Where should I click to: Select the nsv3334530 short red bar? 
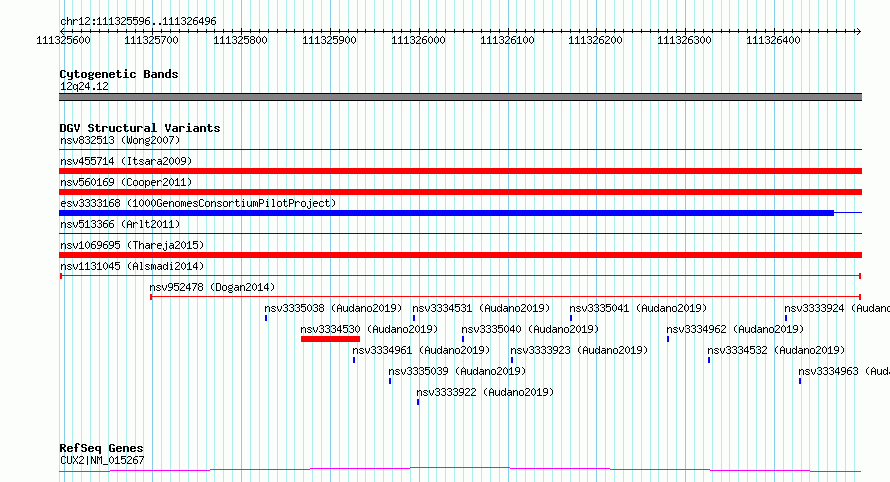[x=330, y=339]
